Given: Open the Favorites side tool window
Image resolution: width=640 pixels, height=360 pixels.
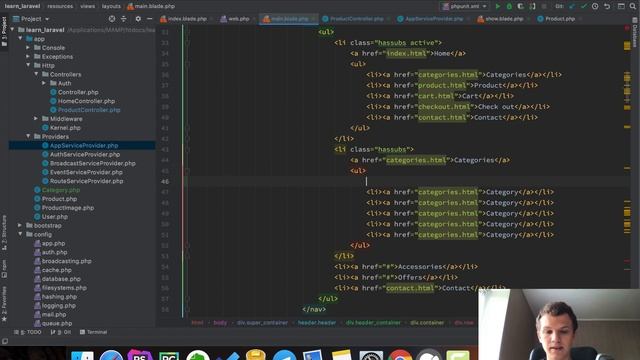Looking at the screenshot, I should 4,304.
